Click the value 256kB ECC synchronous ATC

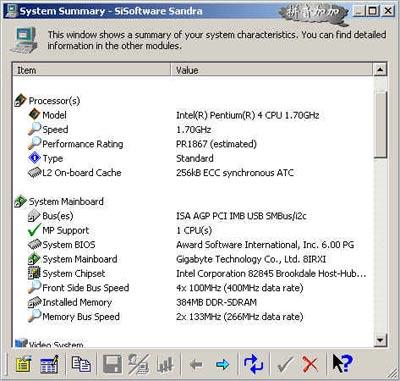point(235,173)
